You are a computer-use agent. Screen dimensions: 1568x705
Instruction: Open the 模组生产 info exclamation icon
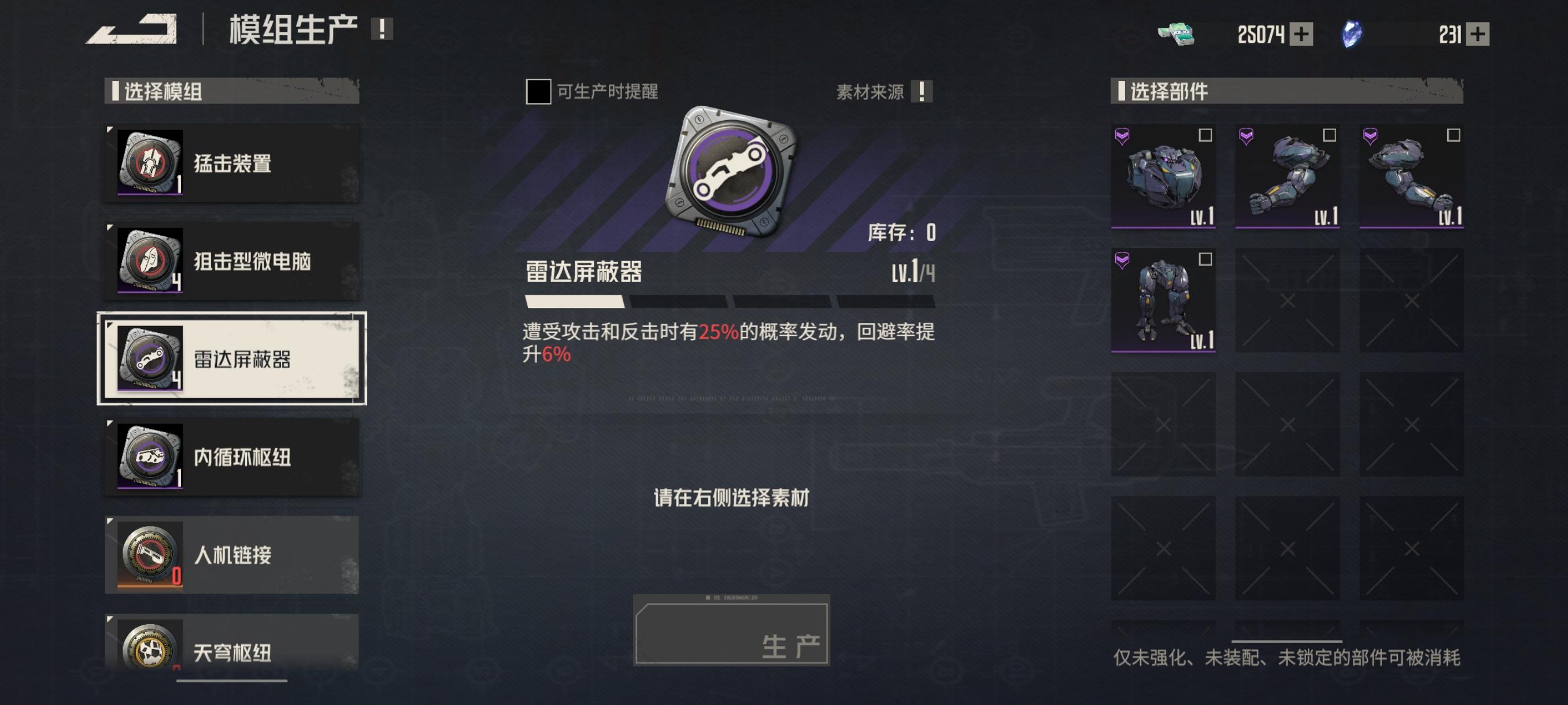(382, 29)
